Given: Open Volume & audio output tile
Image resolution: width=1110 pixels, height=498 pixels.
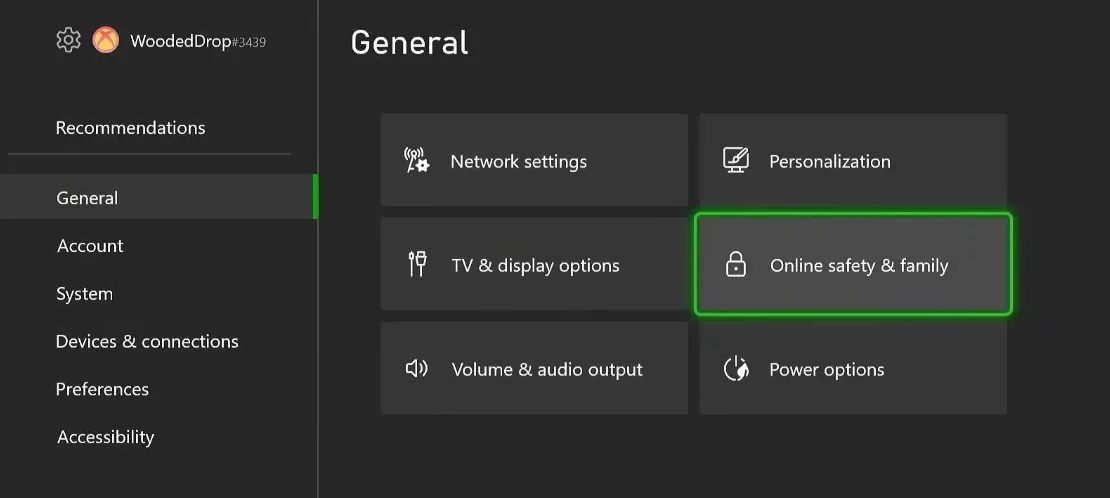Looking at the screenshot, I should coord(534,368).
